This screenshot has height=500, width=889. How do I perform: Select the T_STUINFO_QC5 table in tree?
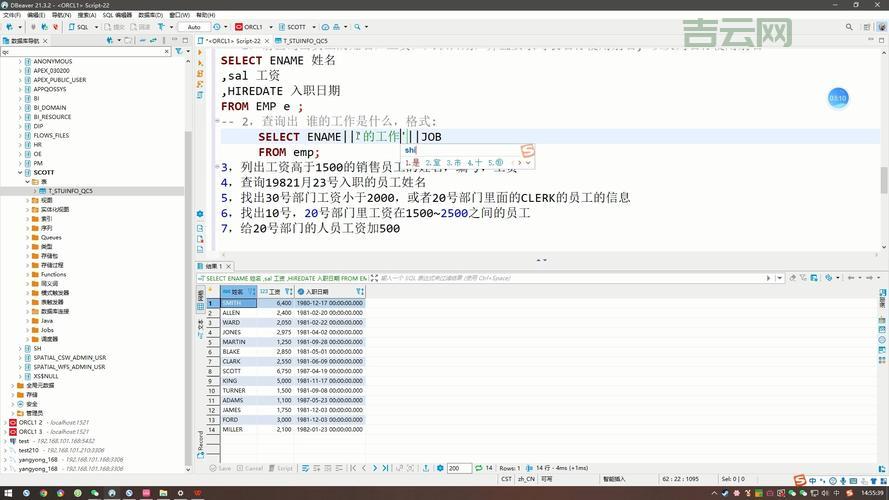point(70,191)
